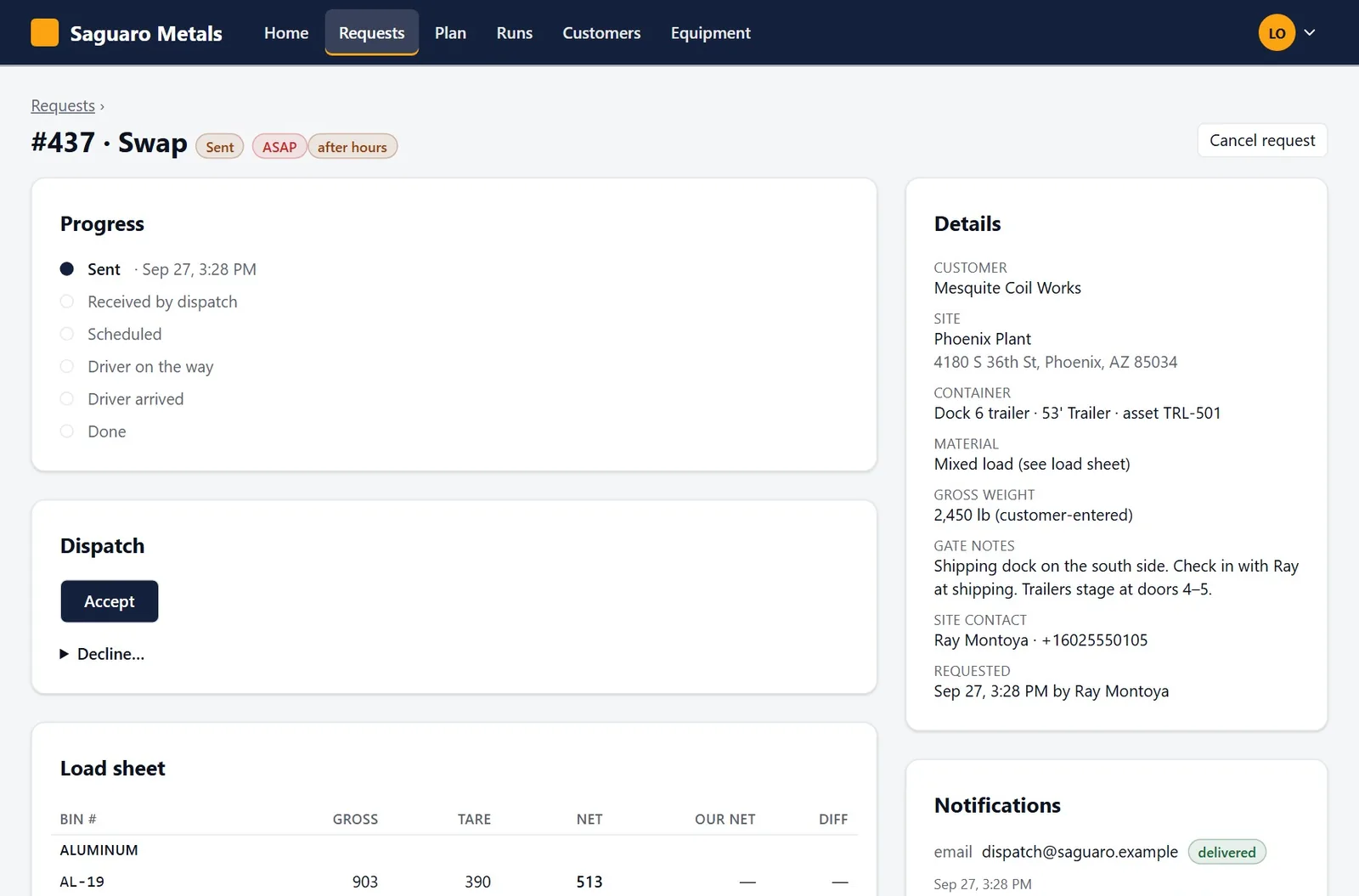This screenshot has height=896, width=1359.
Task: Click the GROSS column header
Action: coord(355,820)
